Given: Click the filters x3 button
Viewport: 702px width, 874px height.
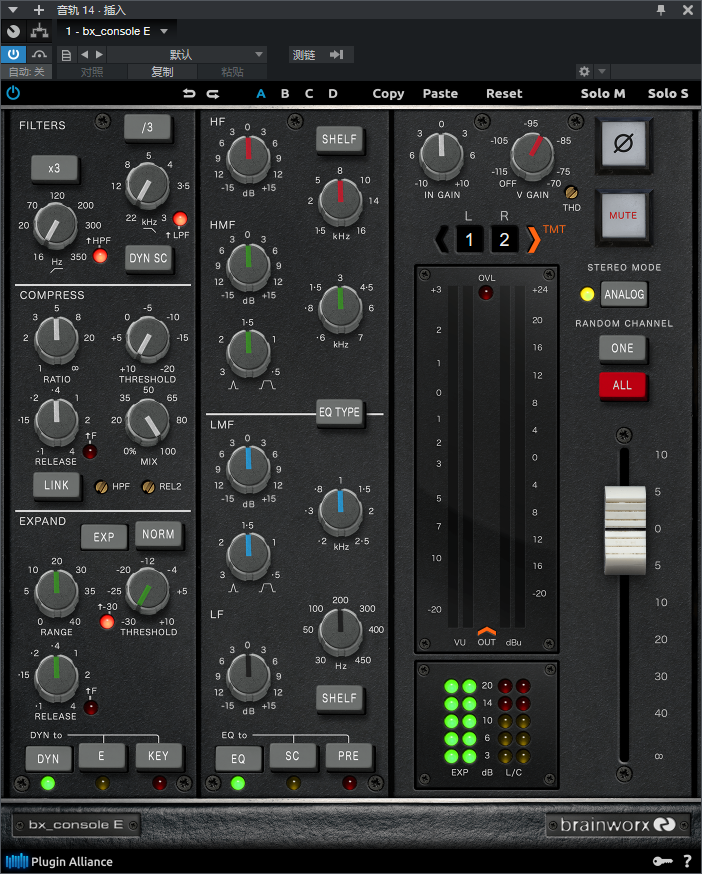Looking at the screenshot, I should (x=54, y=168).
